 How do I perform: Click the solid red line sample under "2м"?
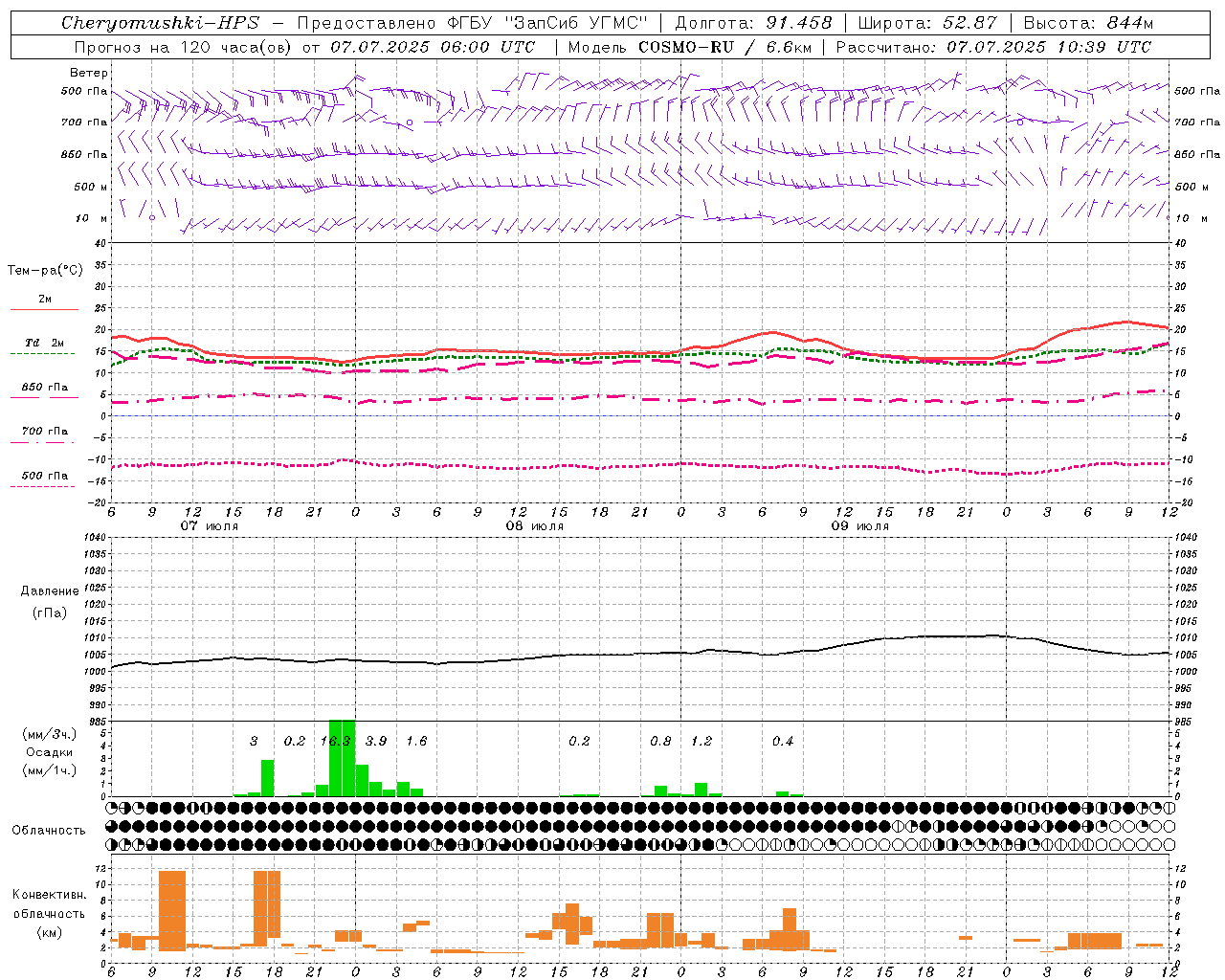[x=44, y=310]
